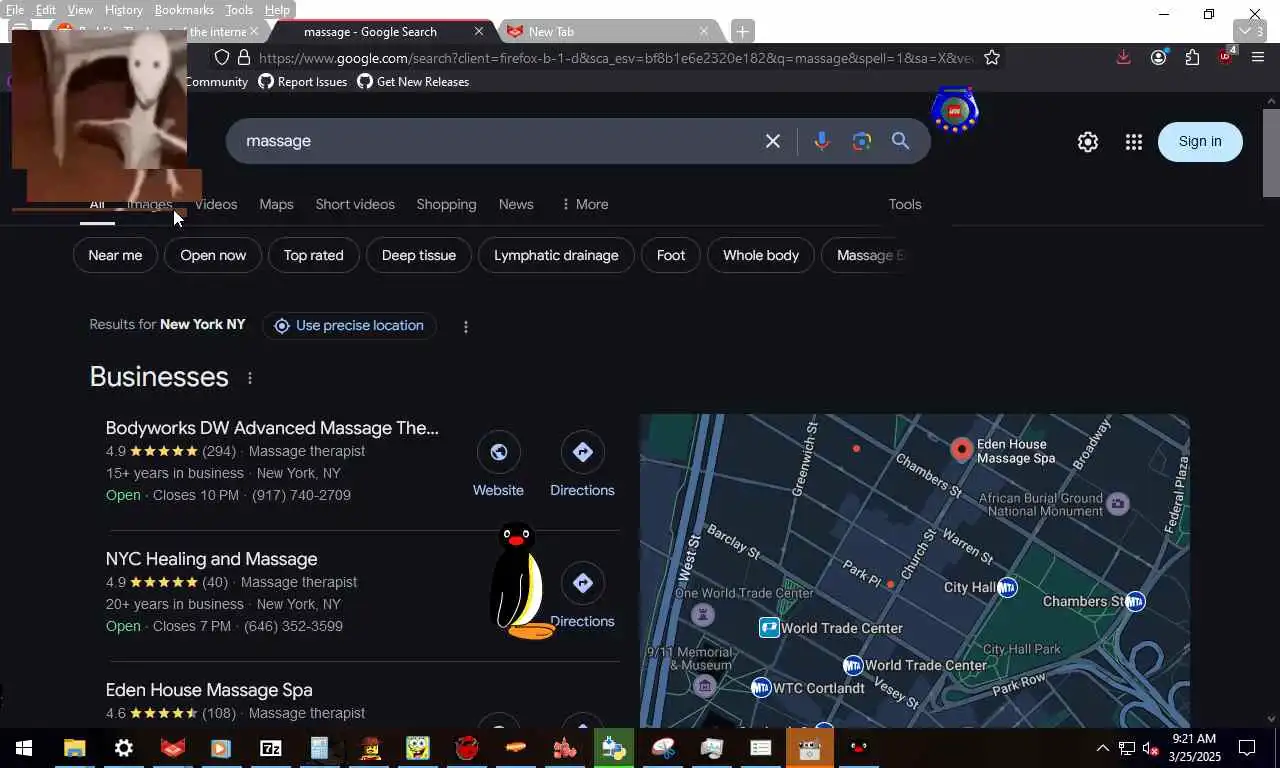Image resolution: width=1280 pixels, height=768 pixels.
Task: Open 7-Zip from the taskbar
Action: click(271, 748)
